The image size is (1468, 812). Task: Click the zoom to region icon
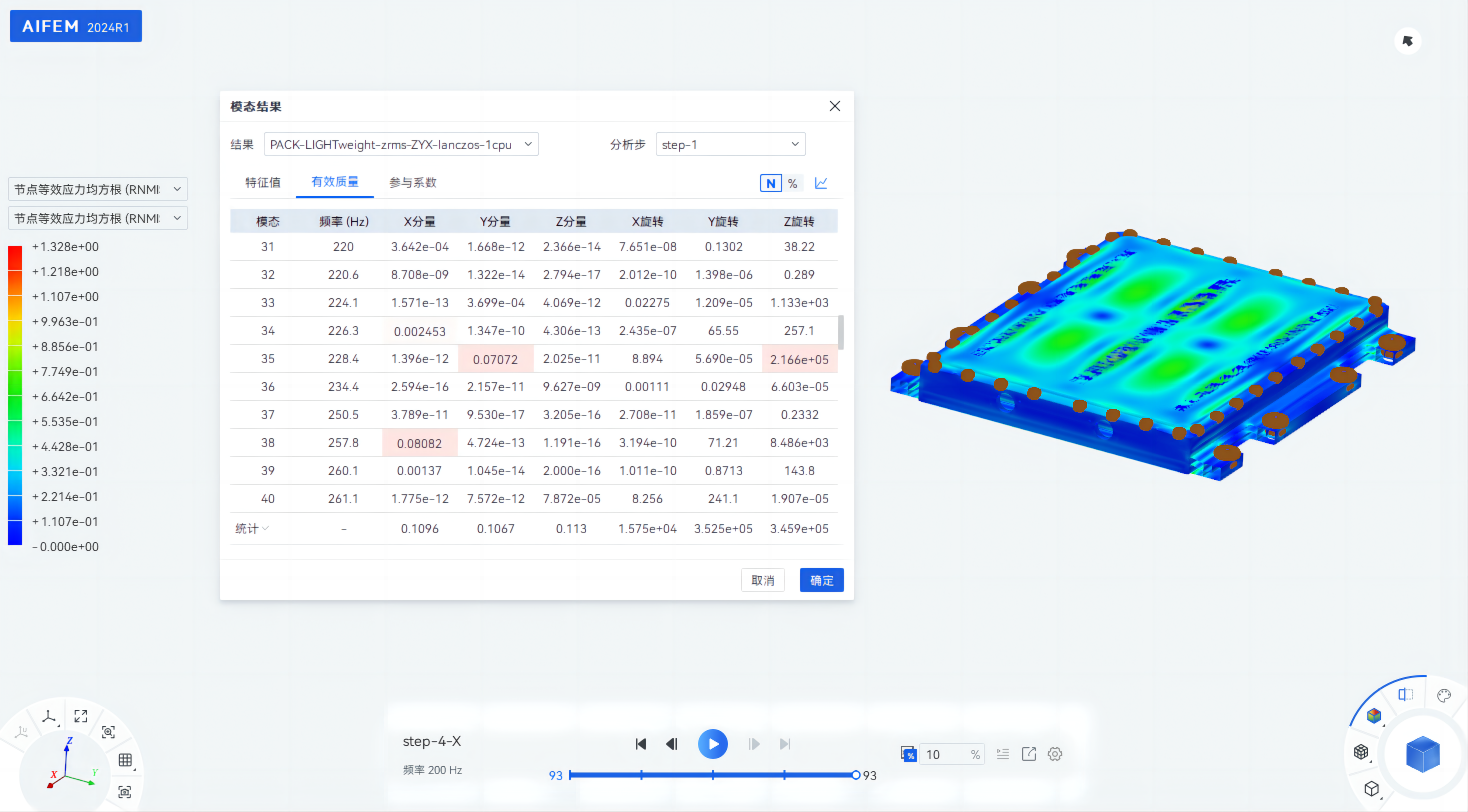tap(108, 732)
